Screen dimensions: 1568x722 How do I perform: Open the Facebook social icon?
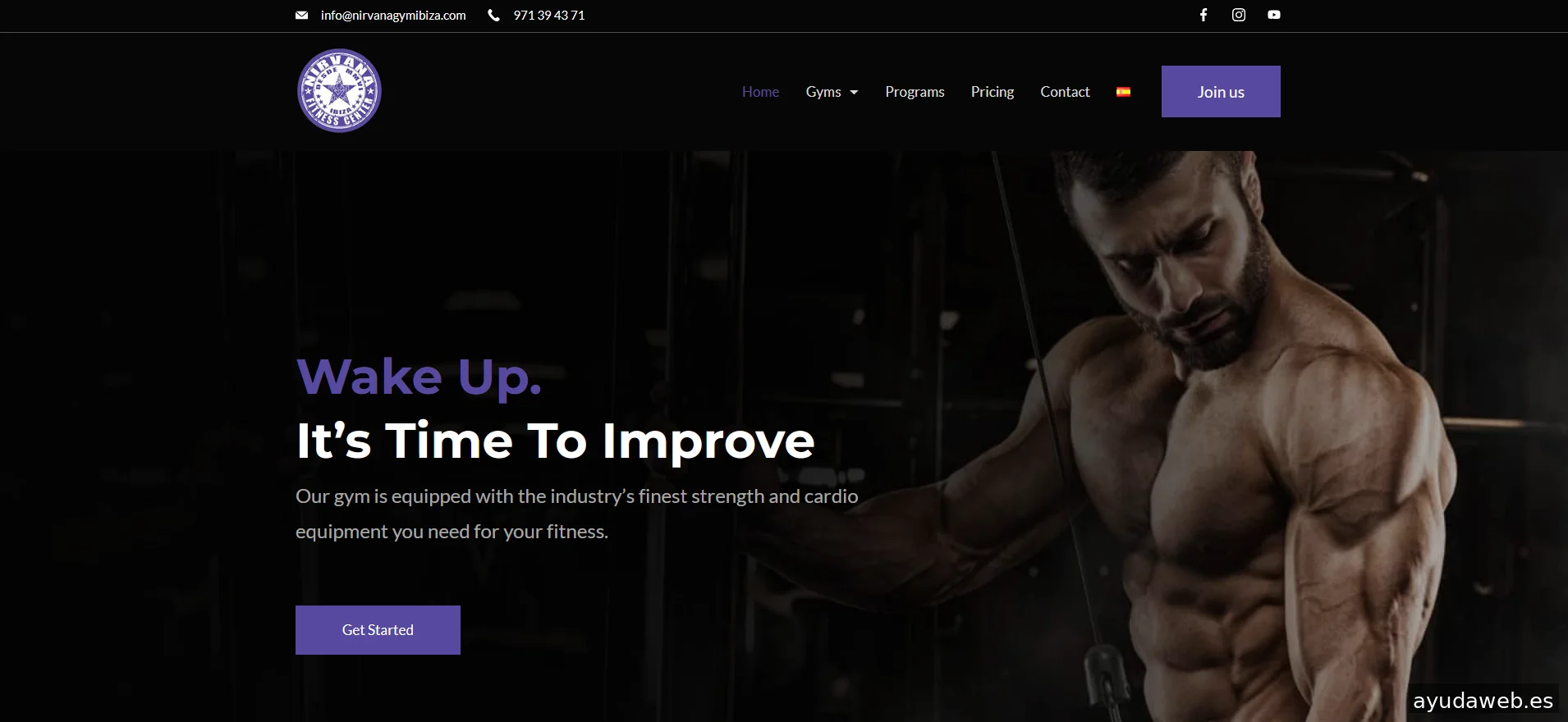coord(1204,15)
